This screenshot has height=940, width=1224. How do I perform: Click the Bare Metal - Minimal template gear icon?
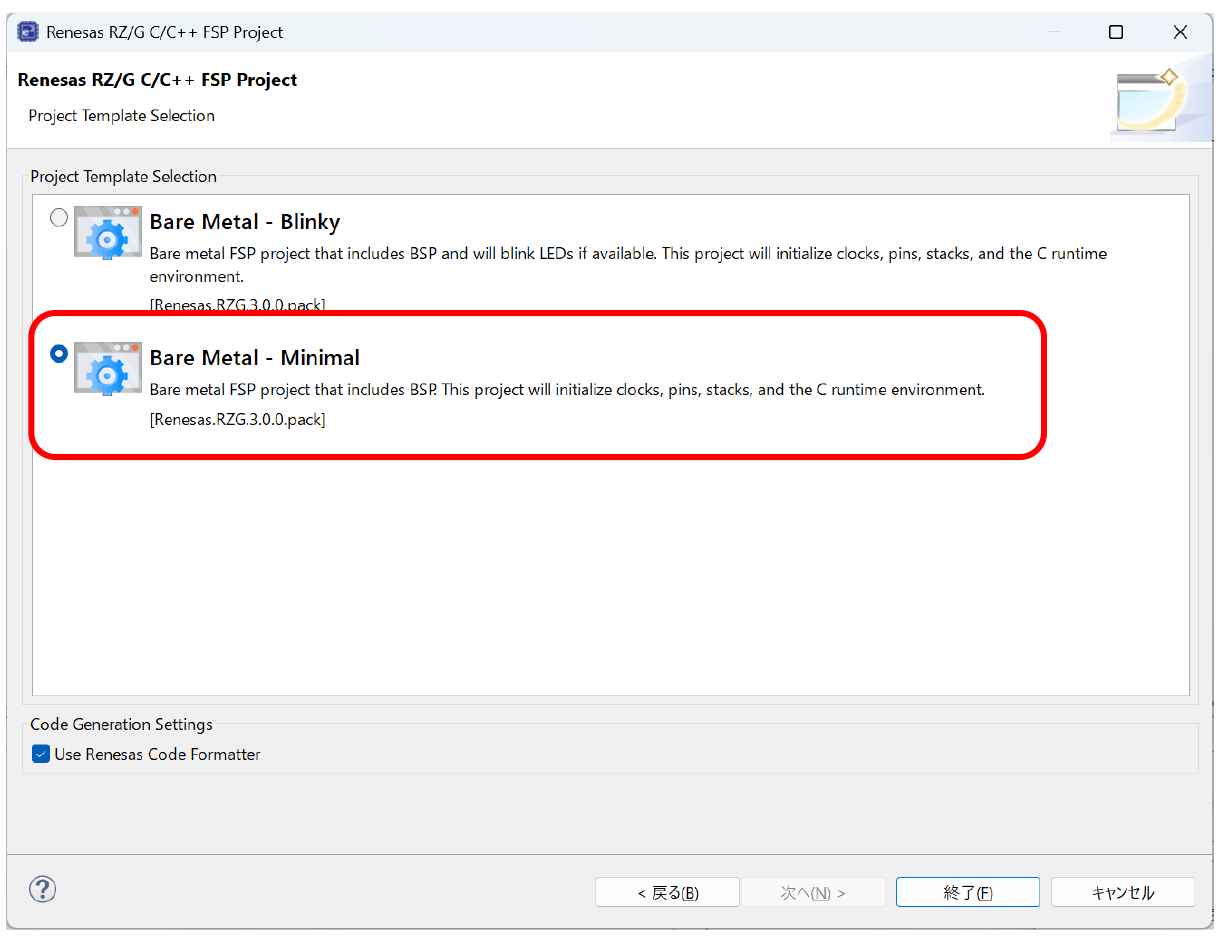pyautogui.click(x=107, y=368)
